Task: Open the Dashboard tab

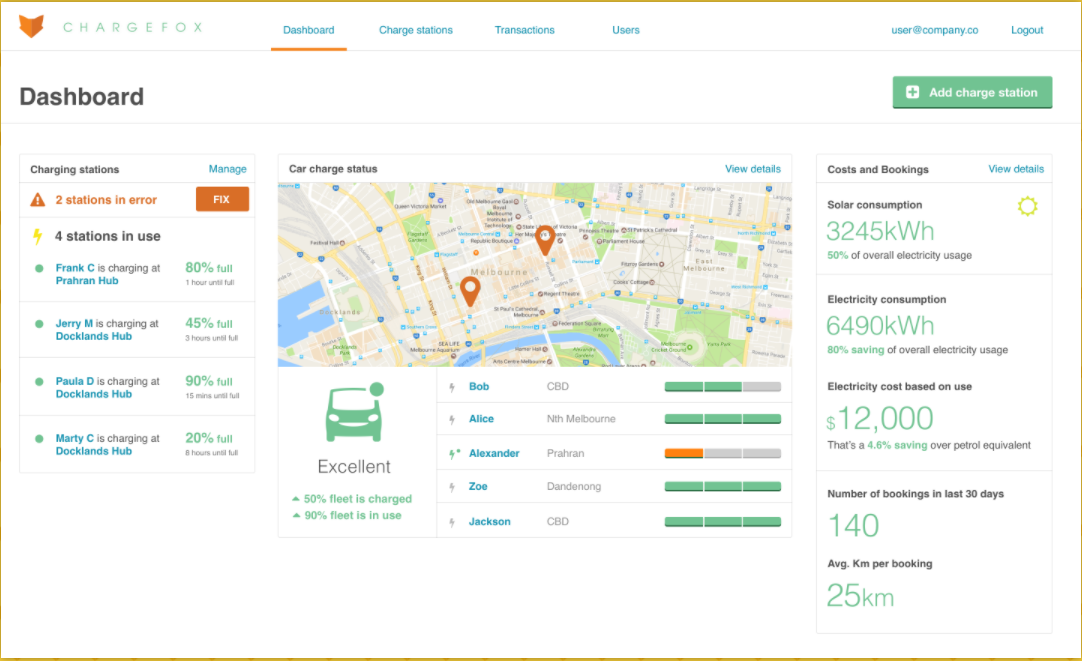Action: [x=308, y=30]
